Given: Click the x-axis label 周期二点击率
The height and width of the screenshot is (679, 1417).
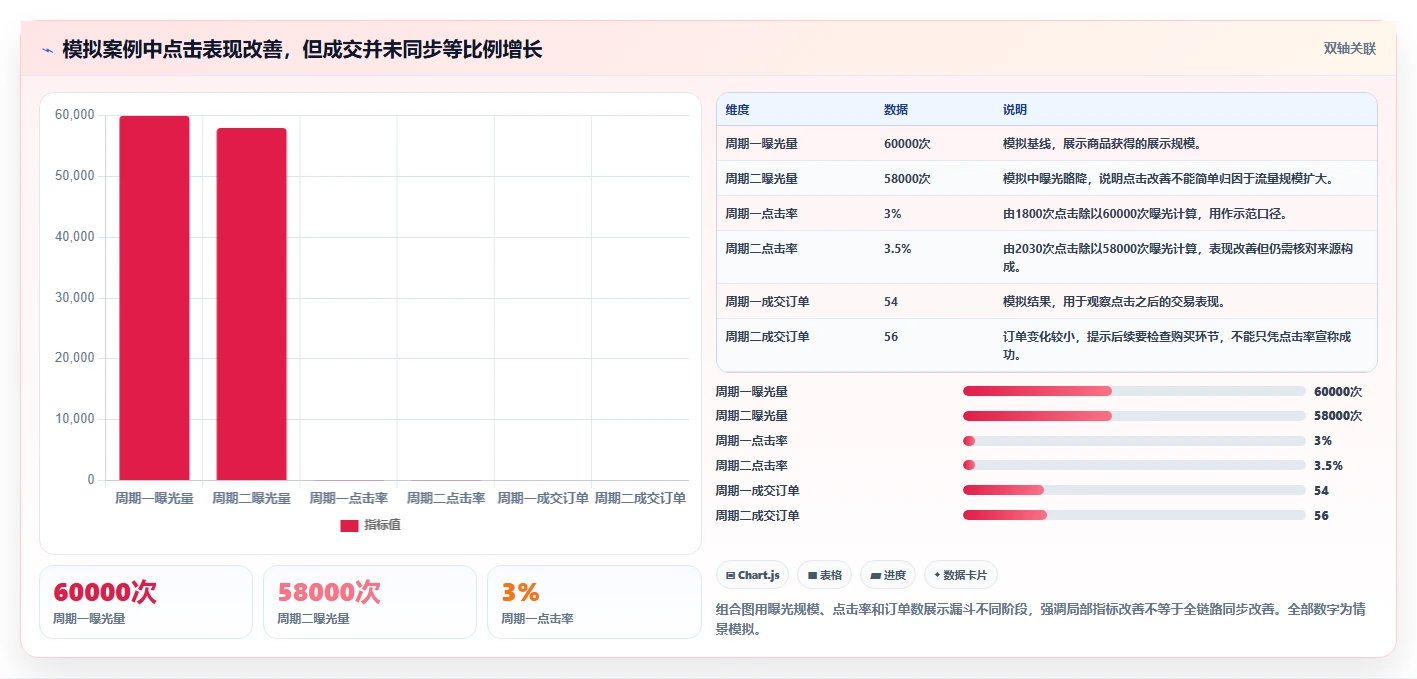Looking at the screenshot, I should point(445,498).
